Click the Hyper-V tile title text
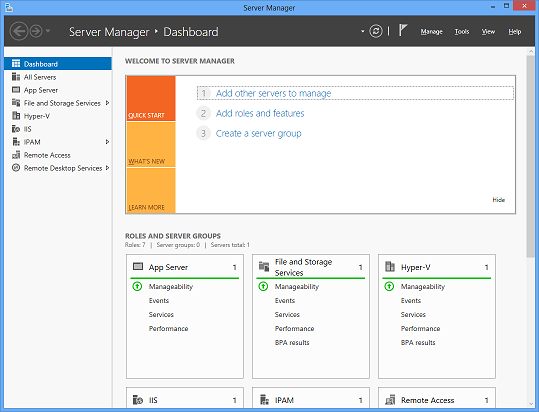The height and width of the screenshot is (412, 539). pyautogui.click(x=415, y=267)
